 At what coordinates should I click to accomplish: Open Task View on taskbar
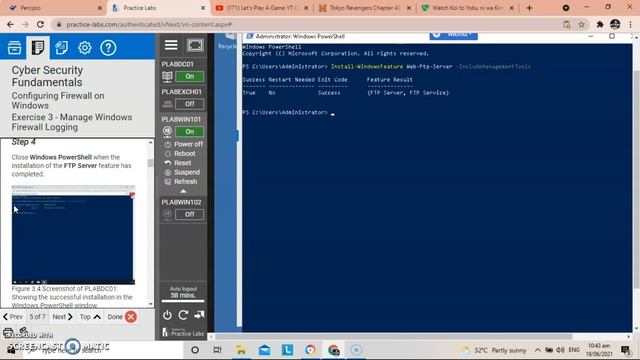[218, 350]
